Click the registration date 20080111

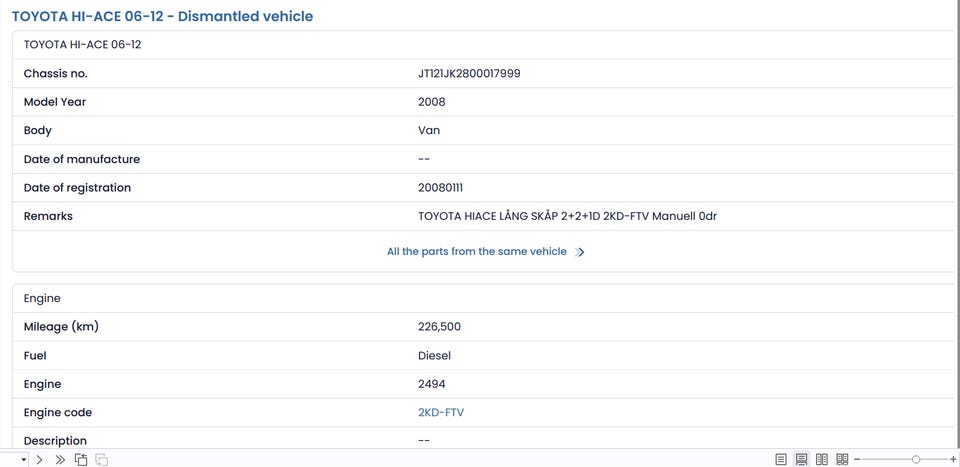pyautogui.click(x=440, y=188)
